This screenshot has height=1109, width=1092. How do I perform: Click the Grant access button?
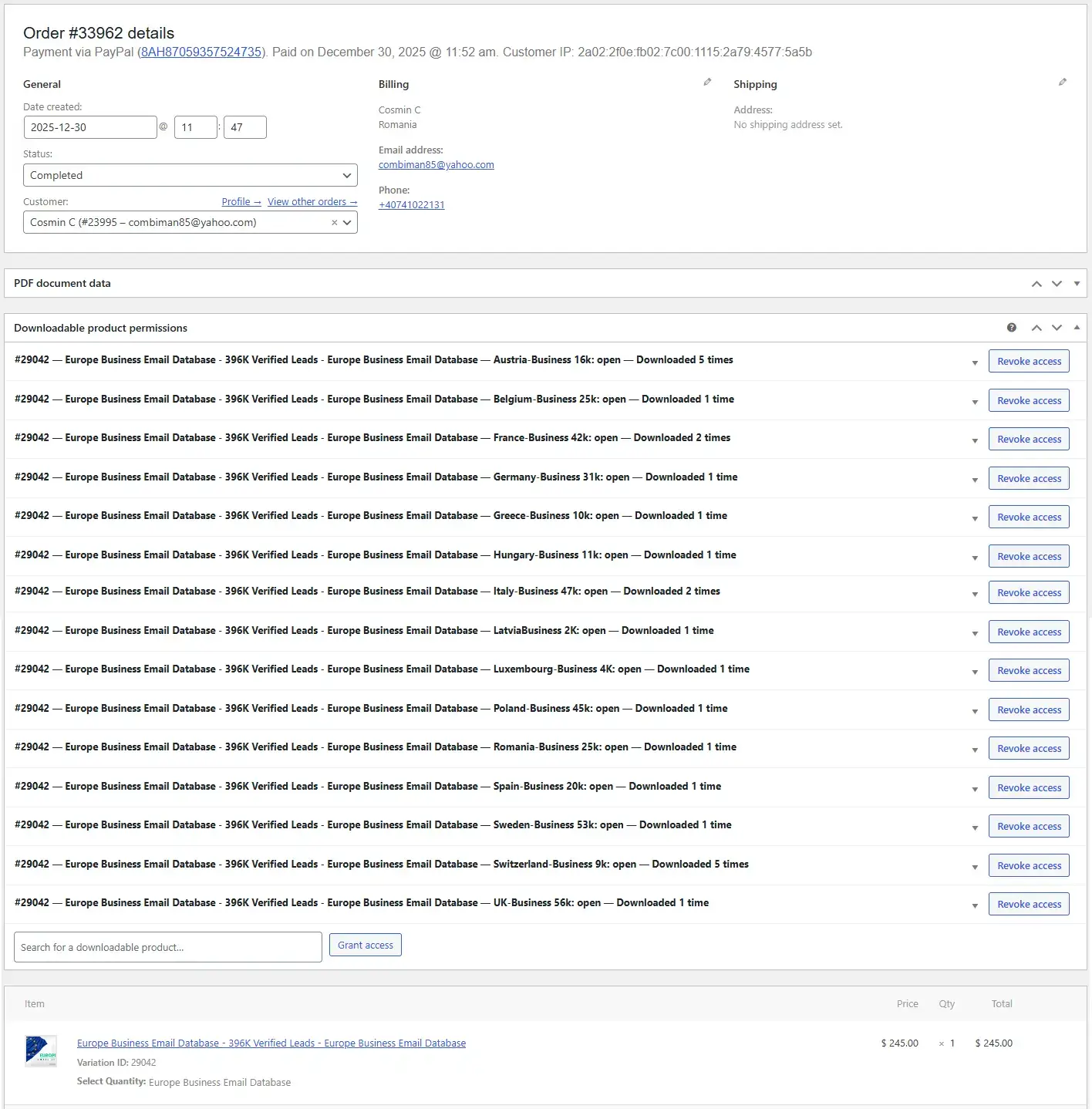[365, 945]
